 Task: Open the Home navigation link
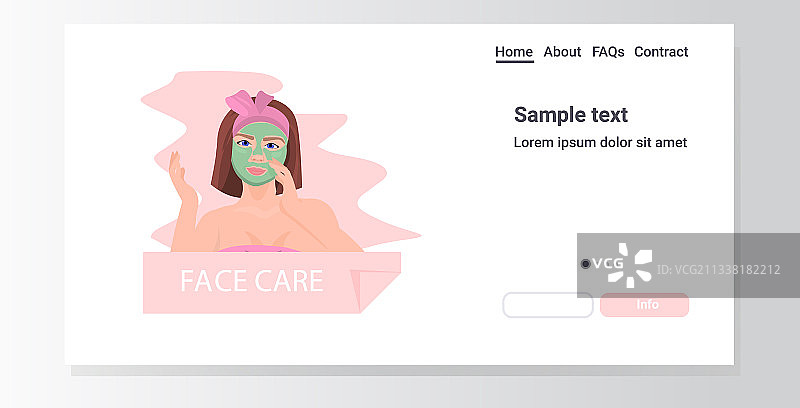click(x=514, y=52)
